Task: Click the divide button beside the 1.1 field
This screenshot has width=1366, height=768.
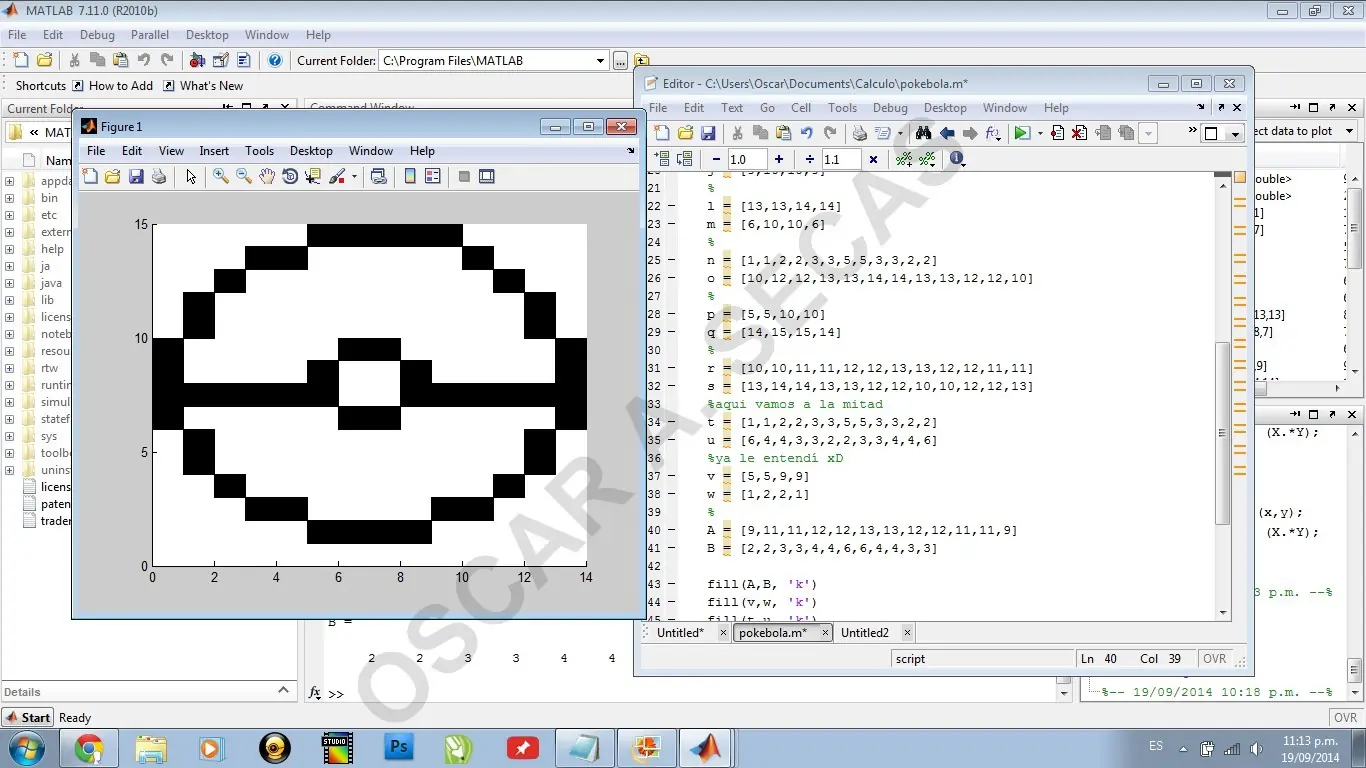Action: (810, 159)
